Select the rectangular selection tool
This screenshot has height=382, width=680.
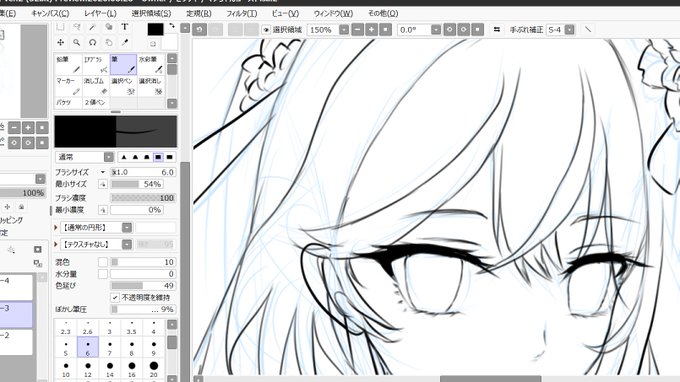pos(60,27)
